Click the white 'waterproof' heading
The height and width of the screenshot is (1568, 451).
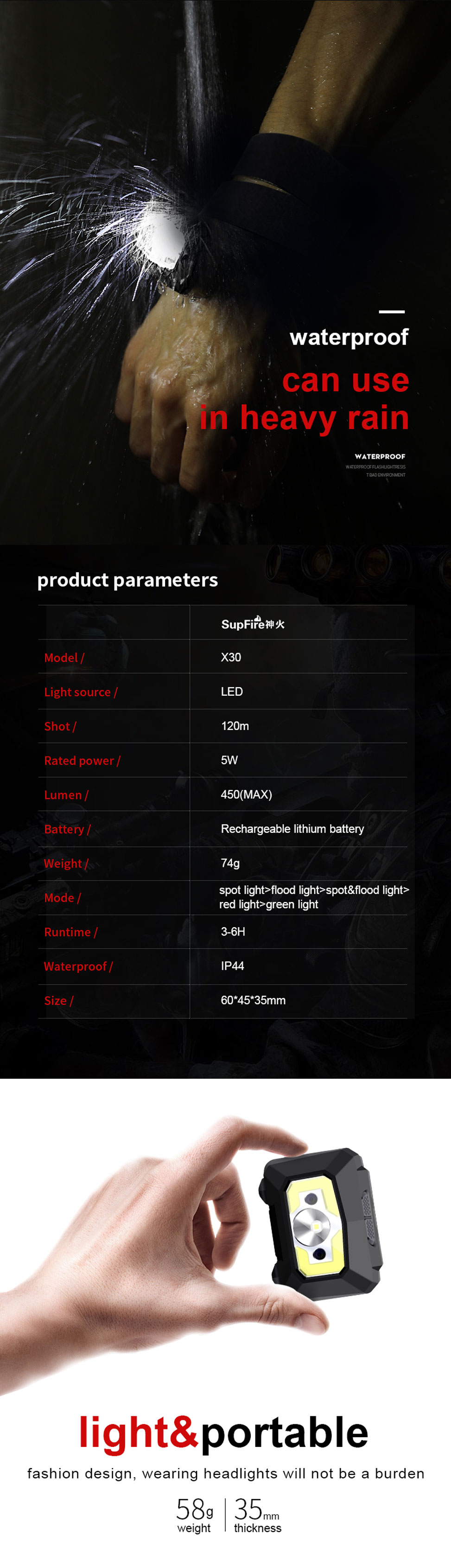349,337
